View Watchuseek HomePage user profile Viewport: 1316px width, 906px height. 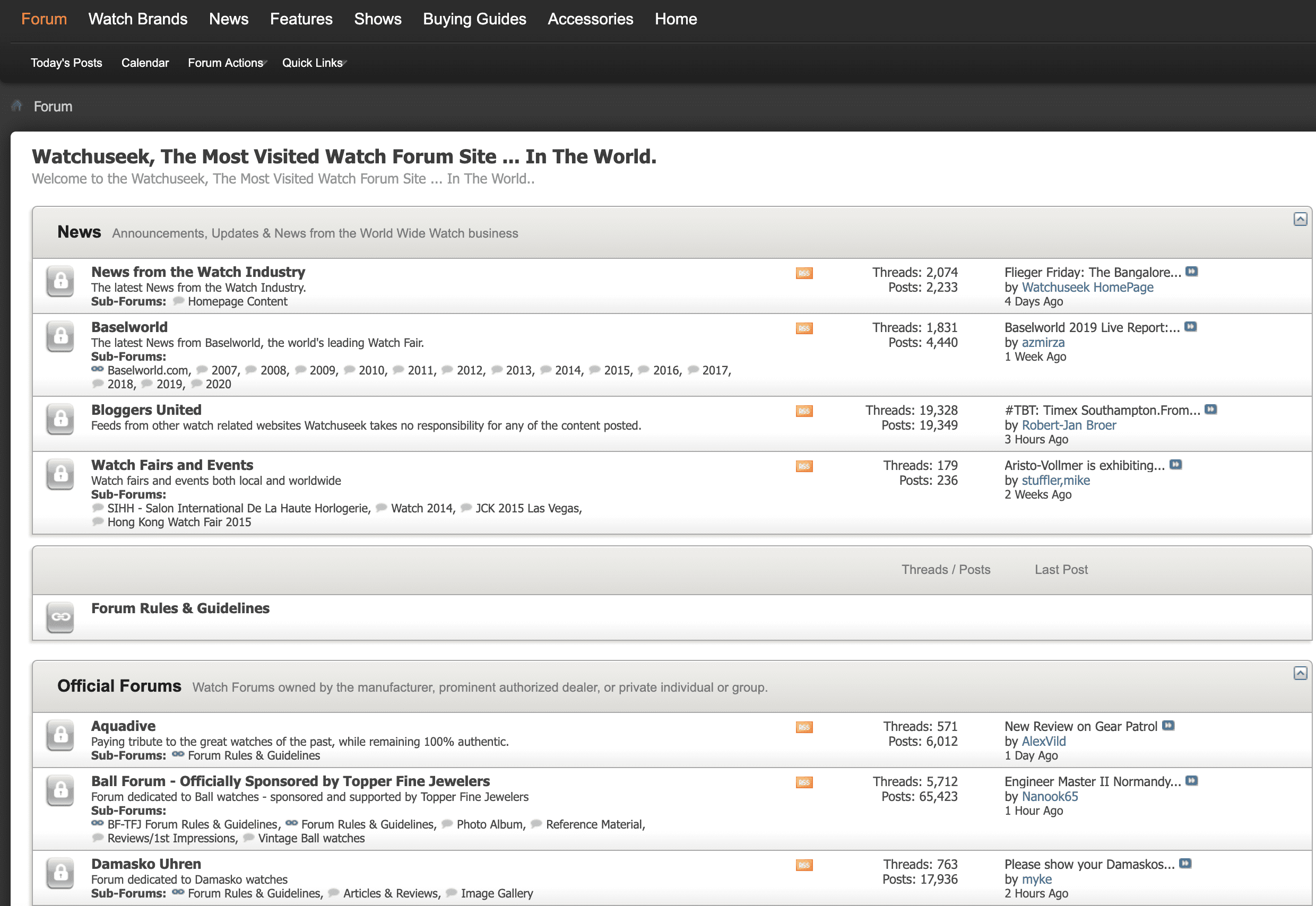pos(1088,288)
